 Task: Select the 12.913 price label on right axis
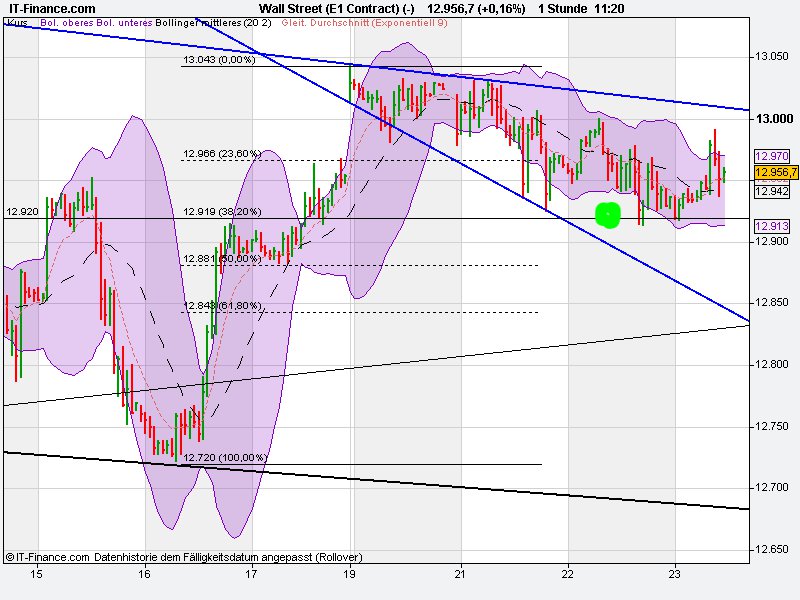773,228
